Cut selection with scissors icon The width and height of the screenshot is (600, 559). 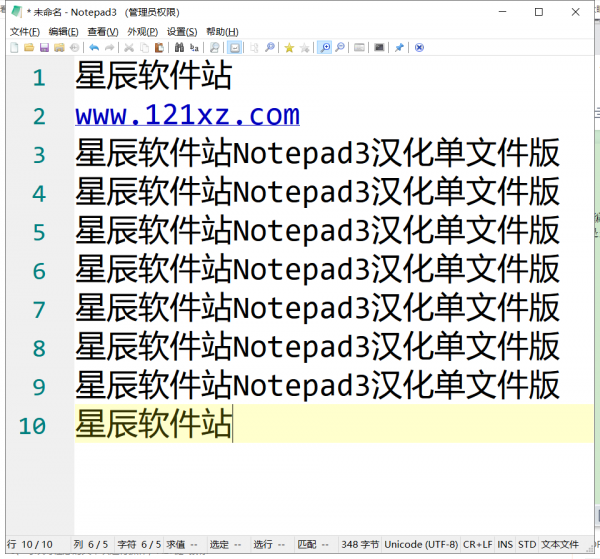pyautogui.click(x=129, y=47)
